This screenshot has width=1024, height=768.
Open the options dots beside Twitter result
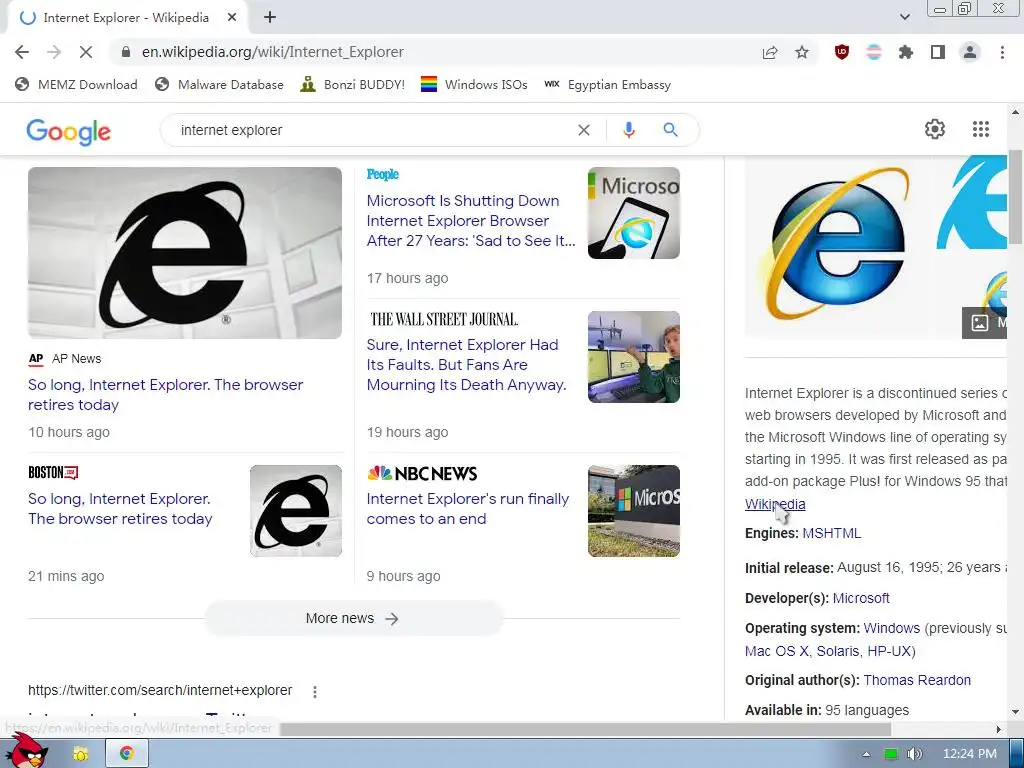315,692
